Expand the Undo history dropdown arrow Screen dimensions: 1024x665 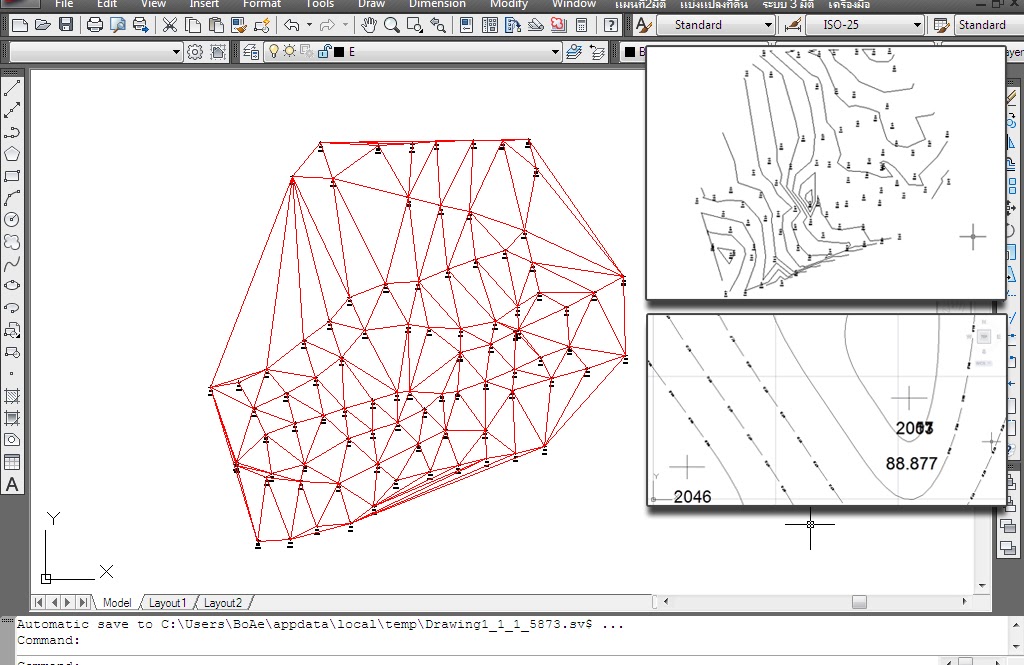[x=309, y=25]
